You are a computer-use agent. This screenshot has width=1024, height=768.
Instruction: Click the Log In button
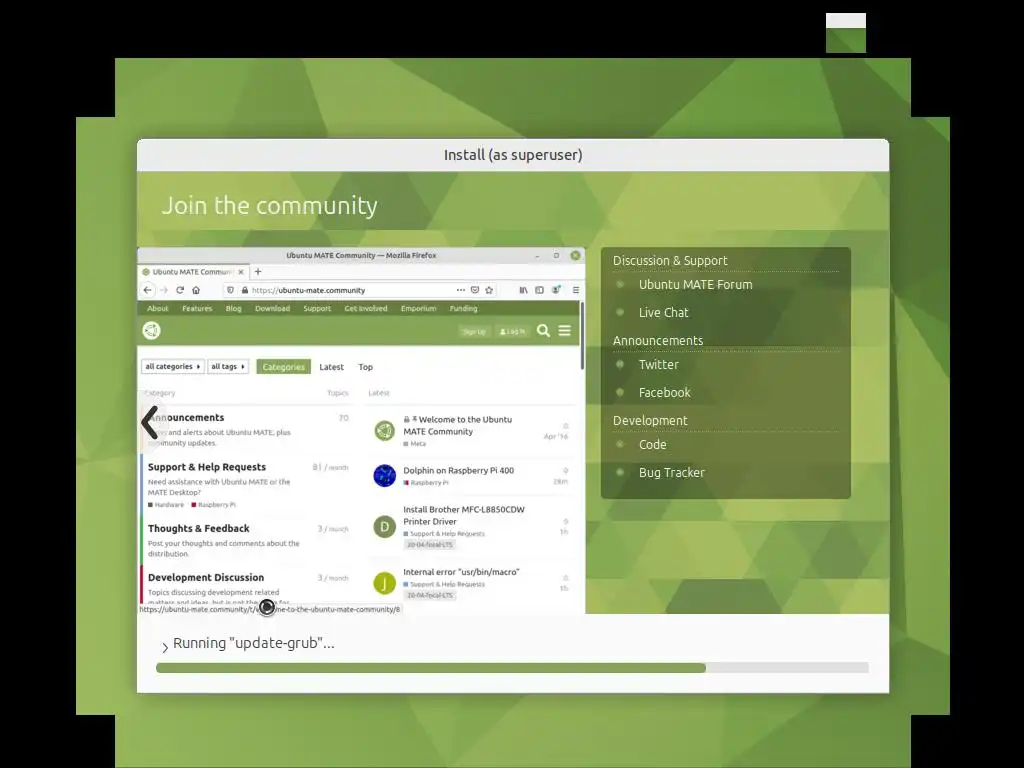point(512,332)
